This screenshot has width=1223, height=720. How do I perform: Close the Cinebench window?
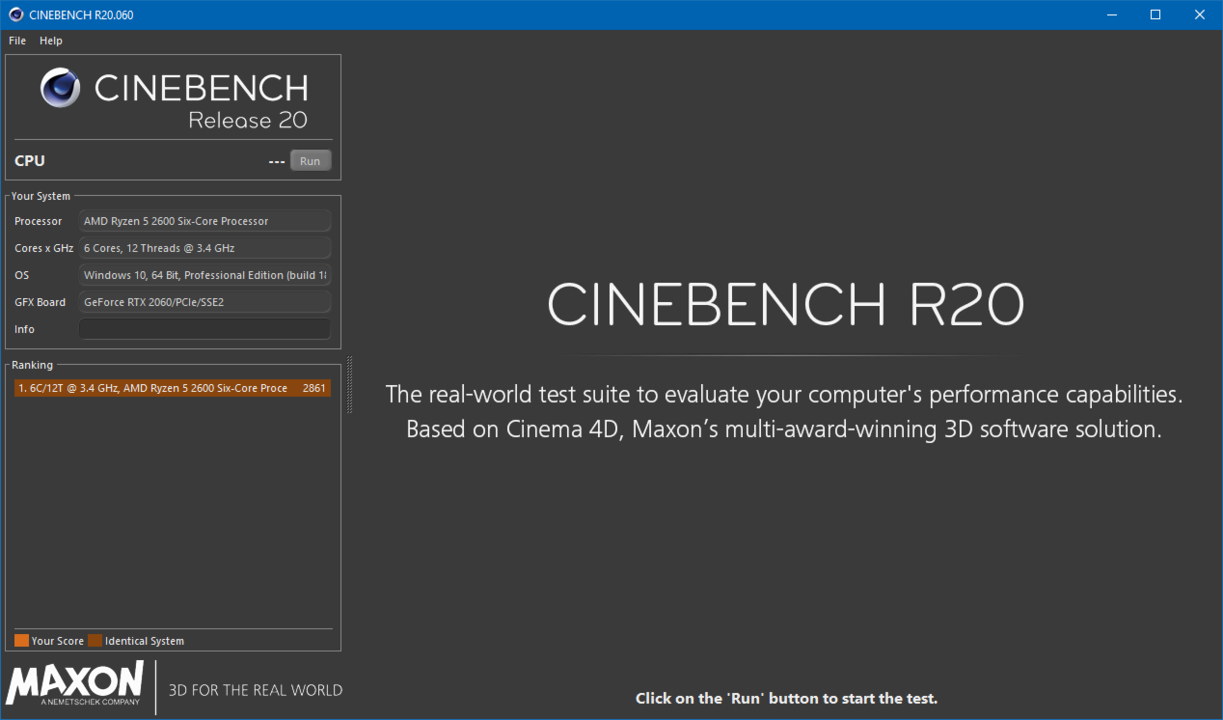[x=1200, y=15]
